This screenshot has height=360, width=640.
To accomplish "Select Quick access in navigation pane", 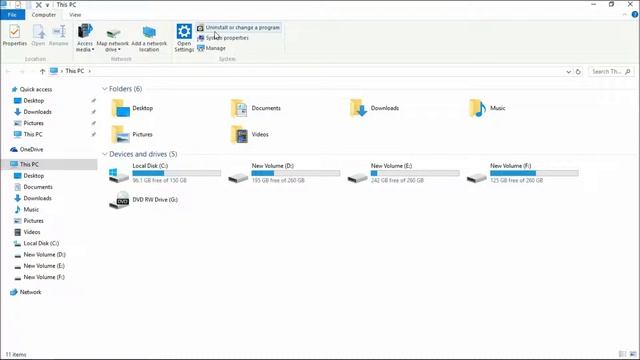I will pos(32,89).
